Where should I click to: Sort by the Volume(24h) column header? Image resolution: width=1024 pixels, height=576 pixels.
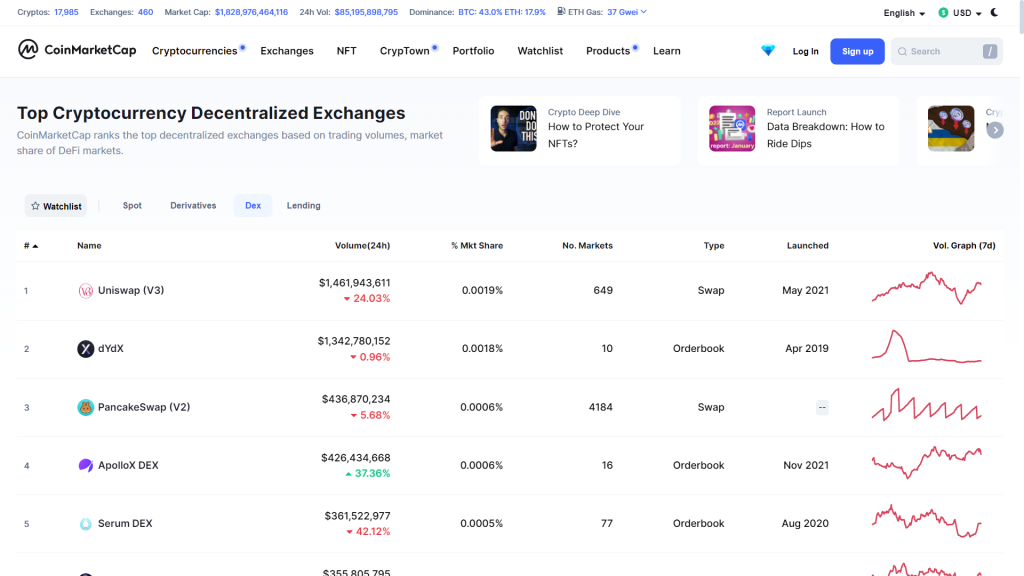[362, 246]
